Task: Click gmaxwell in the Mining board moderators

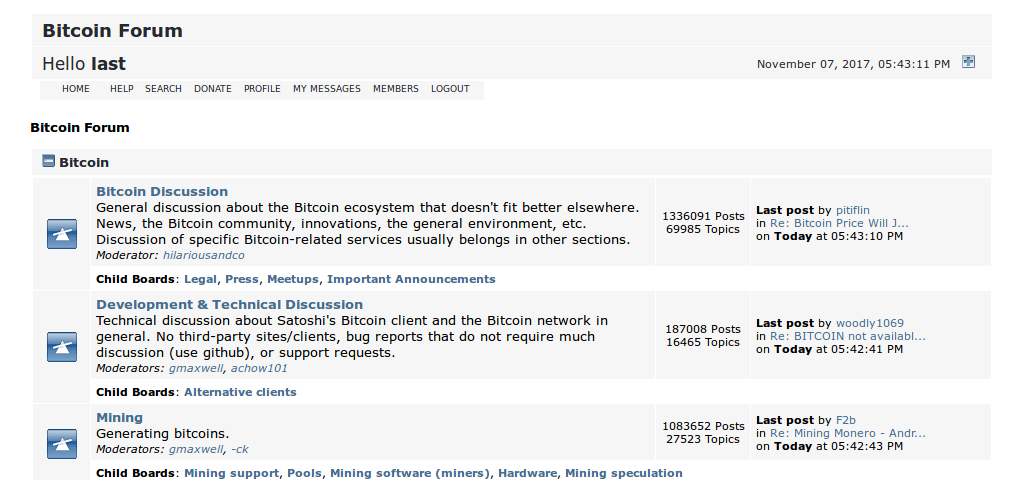Action: pyautogui.click(x=196, y=449)
